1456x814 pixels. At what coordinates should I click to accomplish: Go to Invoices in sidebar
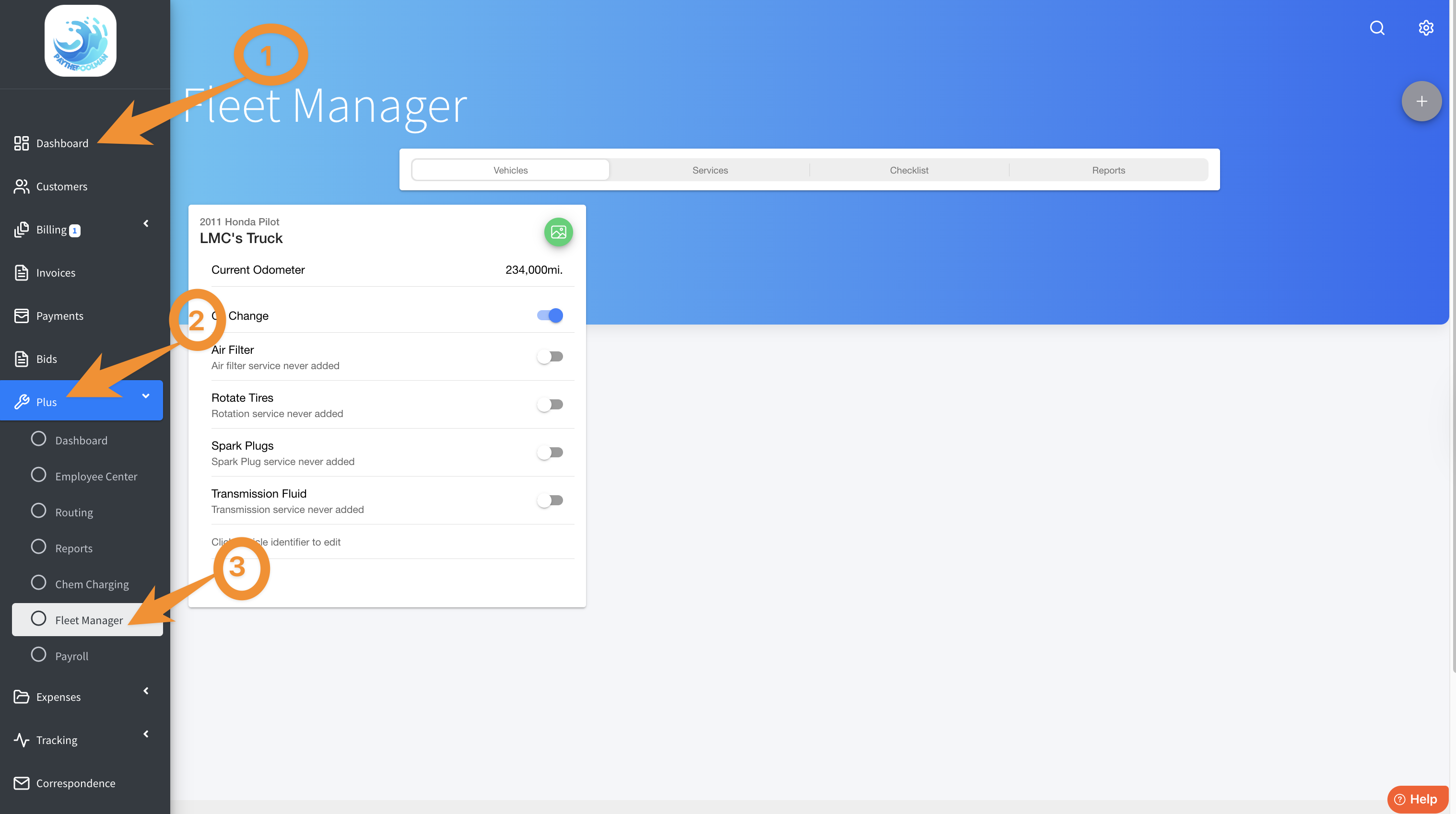56,273
